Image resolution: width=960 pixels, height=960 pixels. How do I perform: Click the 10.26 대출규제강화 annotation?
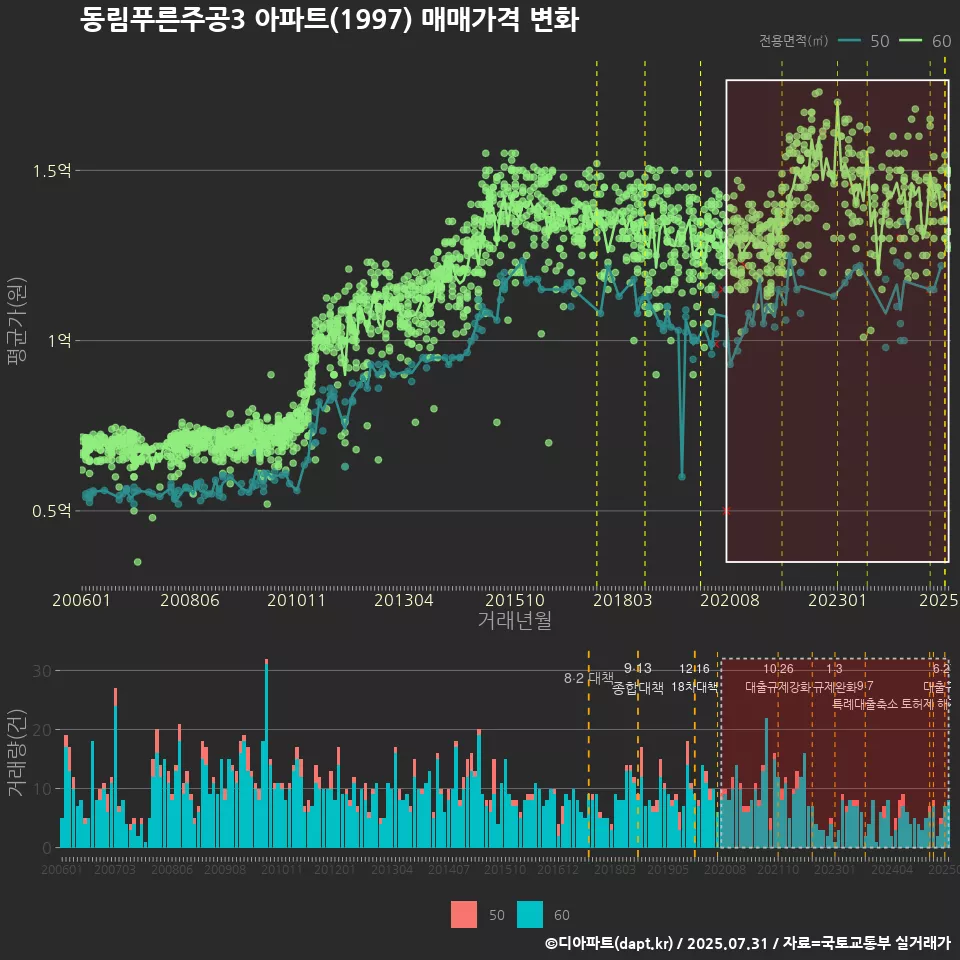[778, 678]
